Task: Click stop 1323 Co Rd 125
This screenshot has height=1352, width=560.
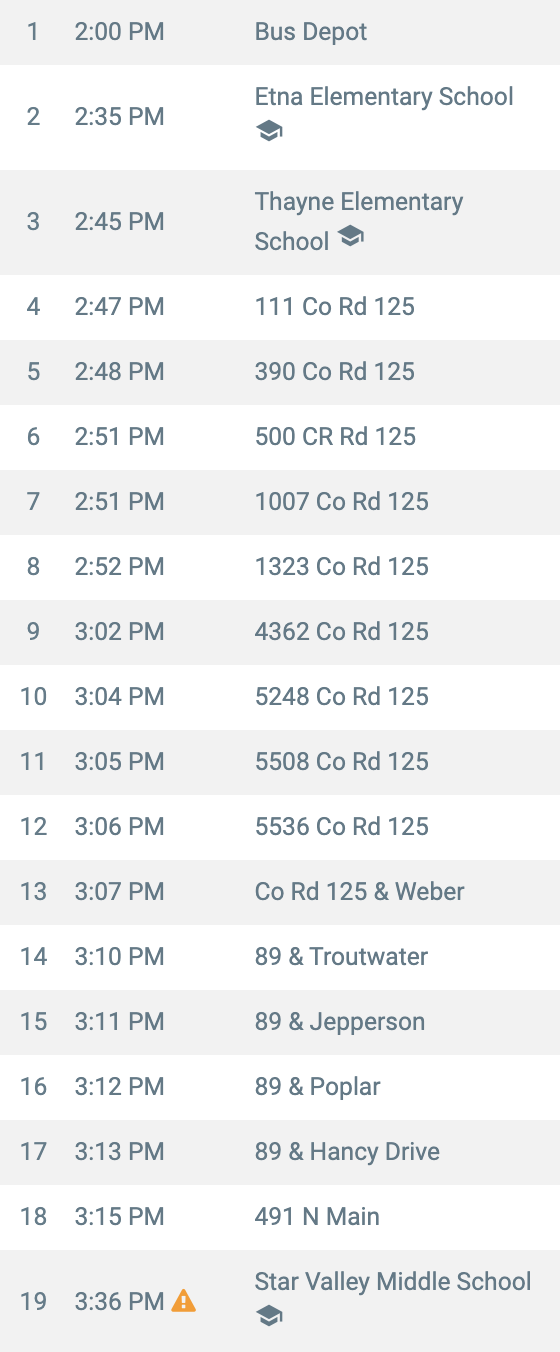Action: coord(280,567)
